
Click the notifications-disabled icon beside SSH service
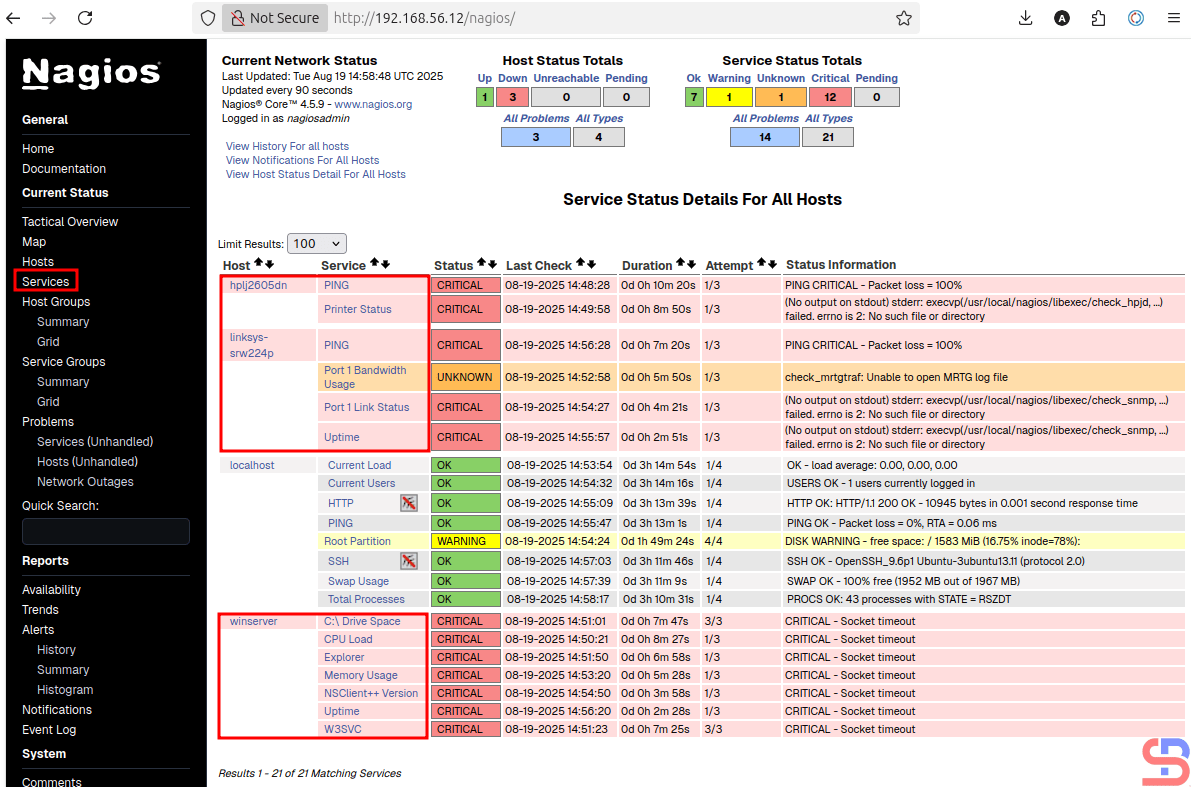(408, 561)
